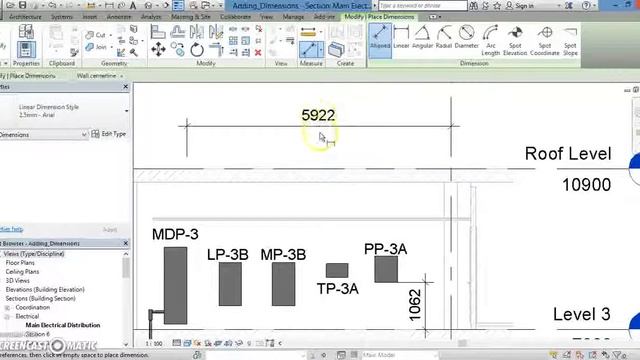Select 3D Views in project browser
The width and height of the screenshot is (640, 360).
click(x=18, y=281)
